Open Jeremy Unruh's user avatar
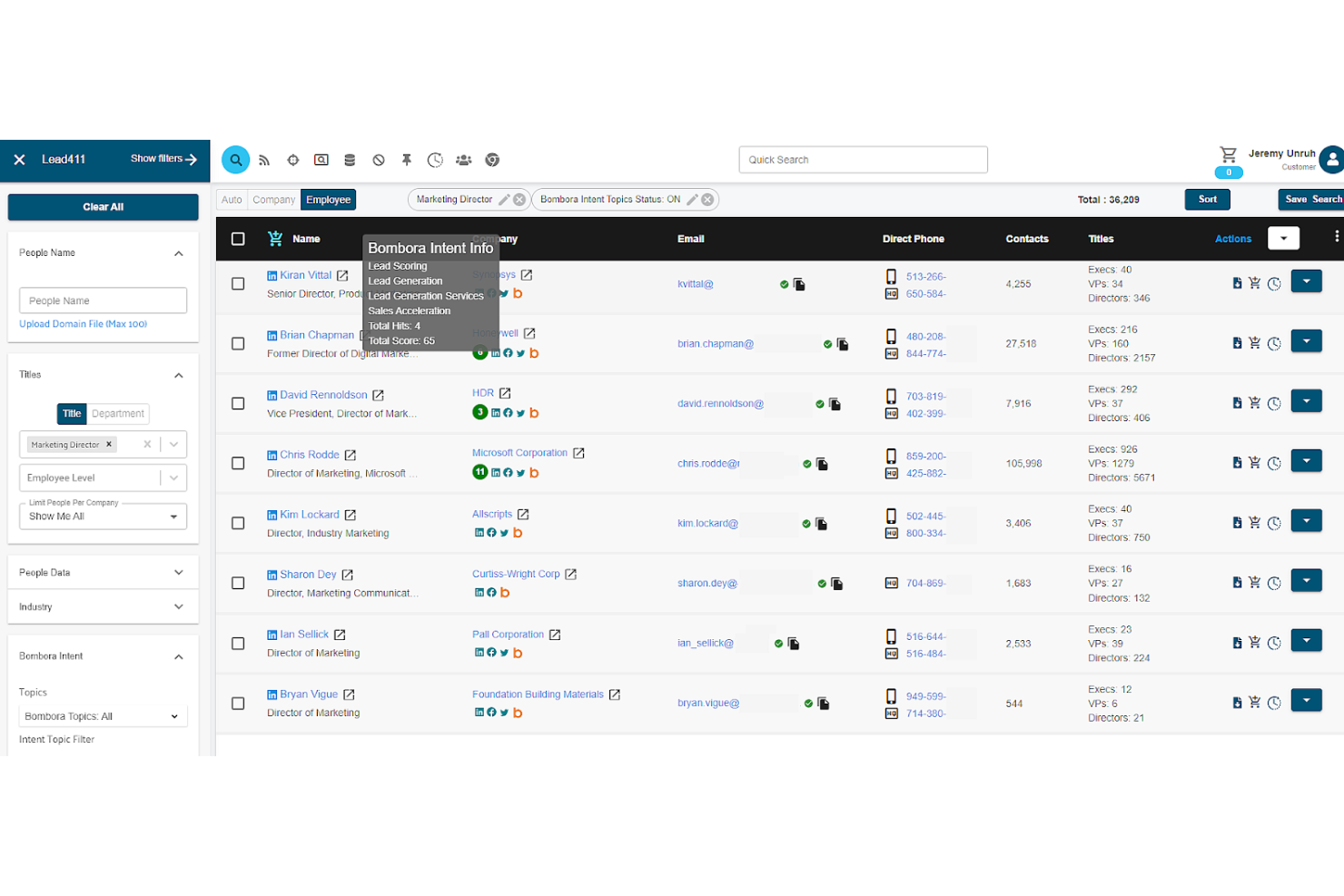Screen dimensions: 1344x896 (1331, 160)
